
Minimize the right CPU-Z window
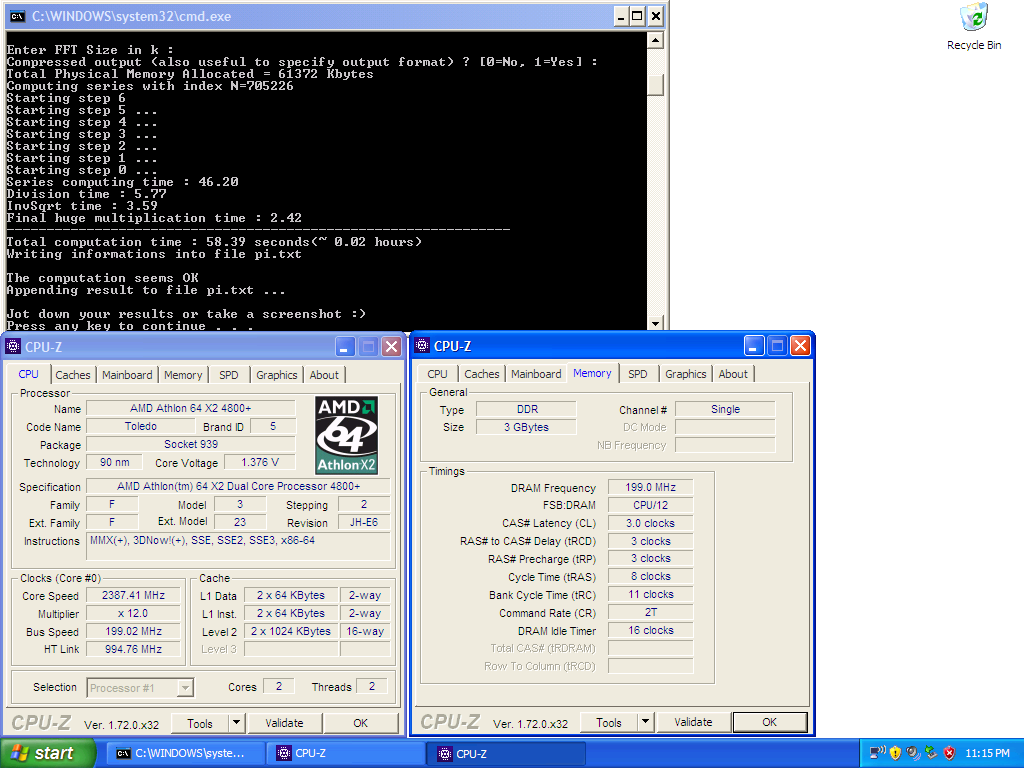coord(754,345)
